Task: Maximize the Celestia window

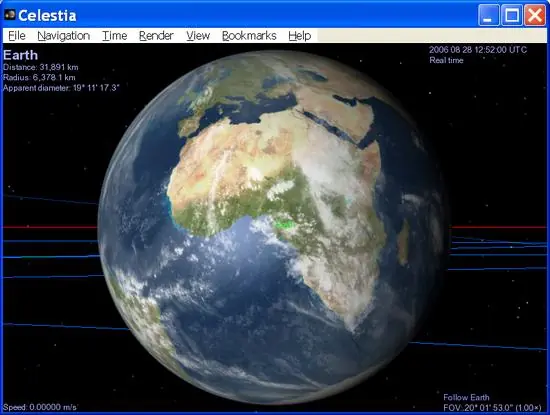Action: [511, 15]
